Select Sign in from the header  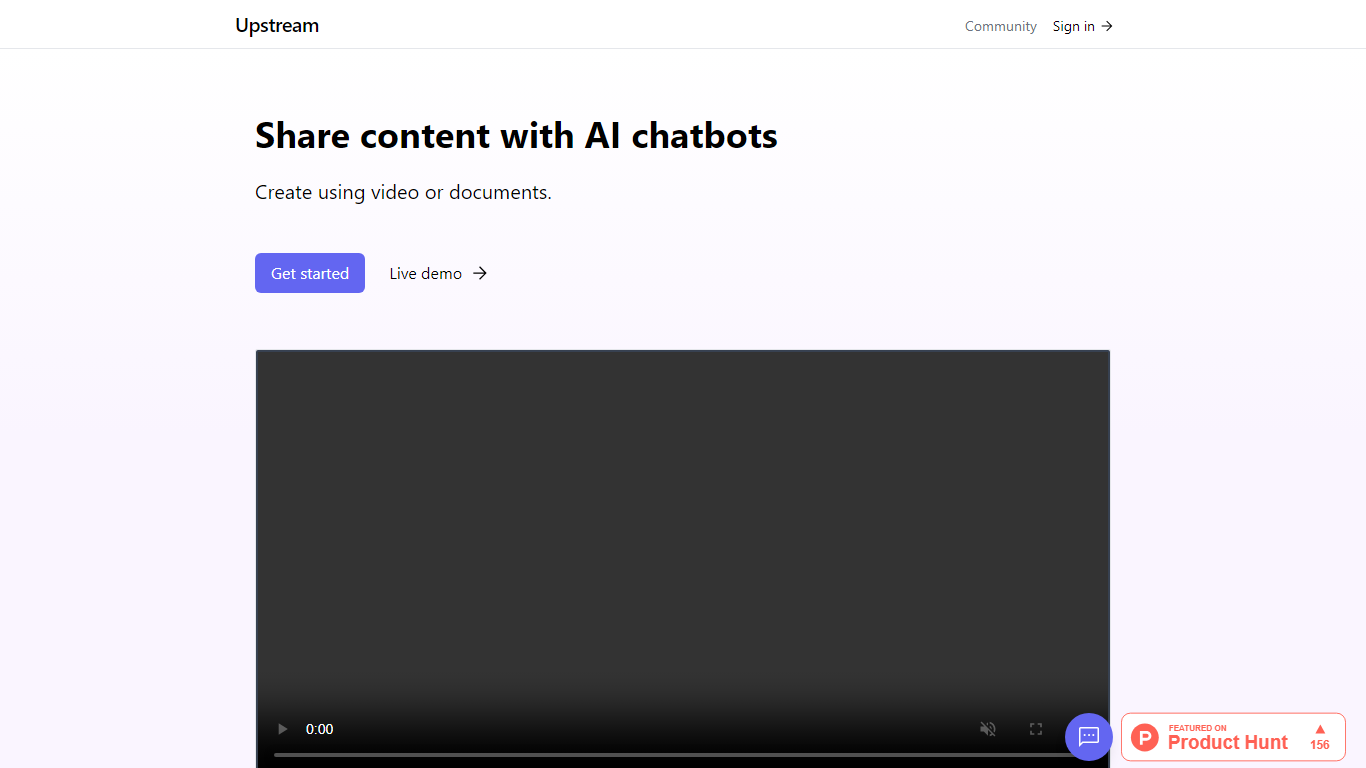click(1073, 26)
